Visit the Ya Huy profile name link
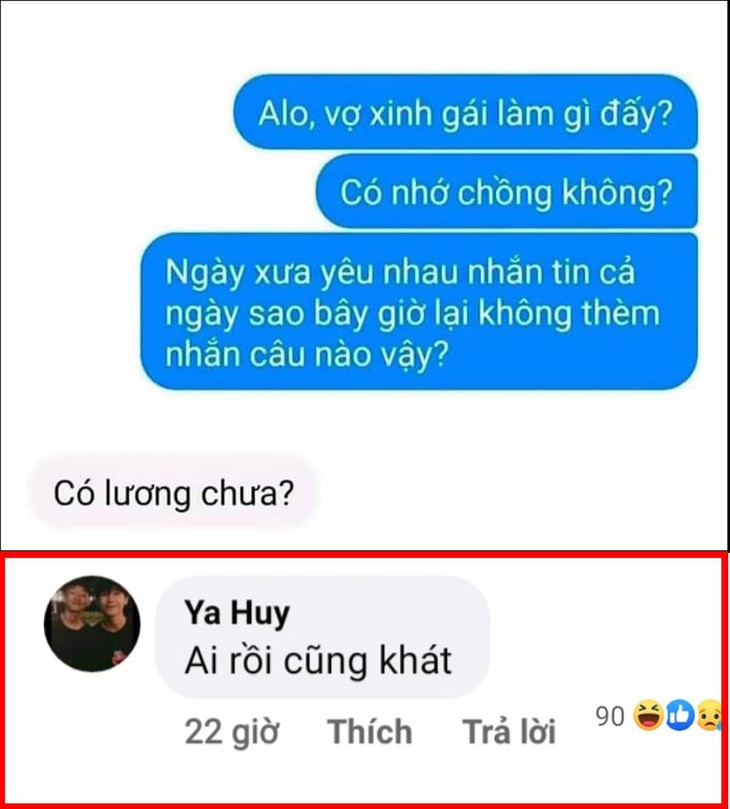Image resolution: width=730 pixels, height=809 pixels. point(237,613)
